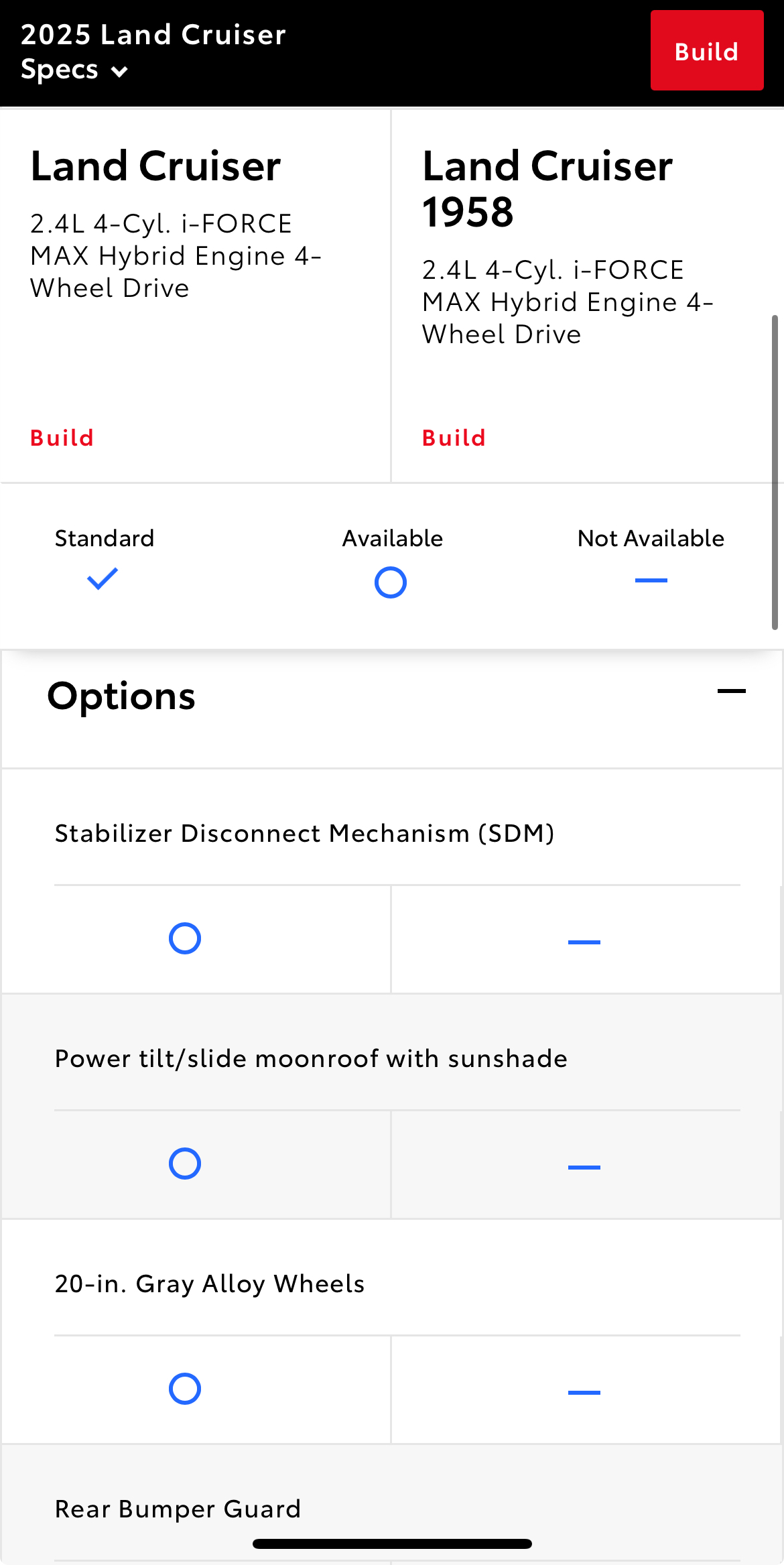Select the Land Cruiser trim heading
Screen dimensions: 784x1565
pos(155,166)
